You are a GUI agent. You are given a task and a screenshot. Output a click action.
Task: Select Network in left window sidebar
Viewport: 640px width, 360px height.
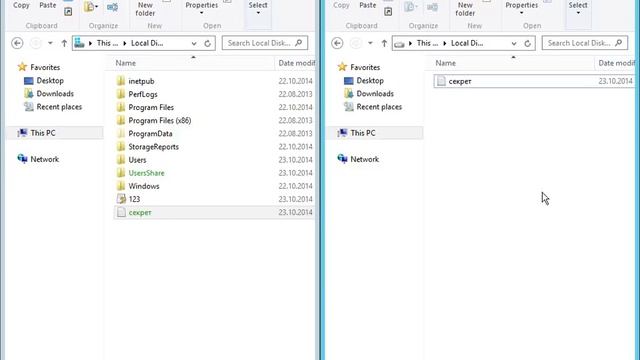point(44,159)
